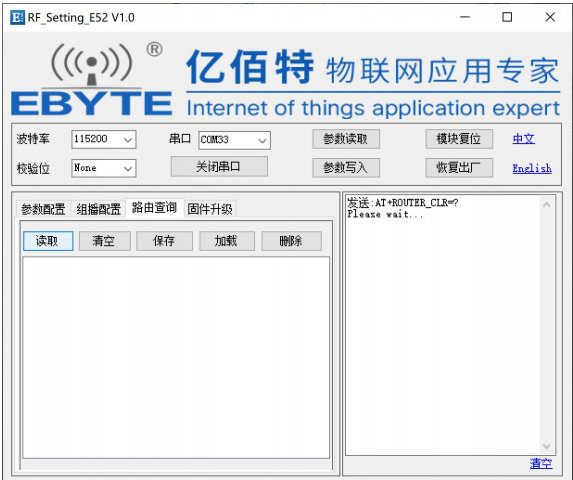Click the 参数读取 button
Screen dimensions: 573x480
click(x=346, y=139)
